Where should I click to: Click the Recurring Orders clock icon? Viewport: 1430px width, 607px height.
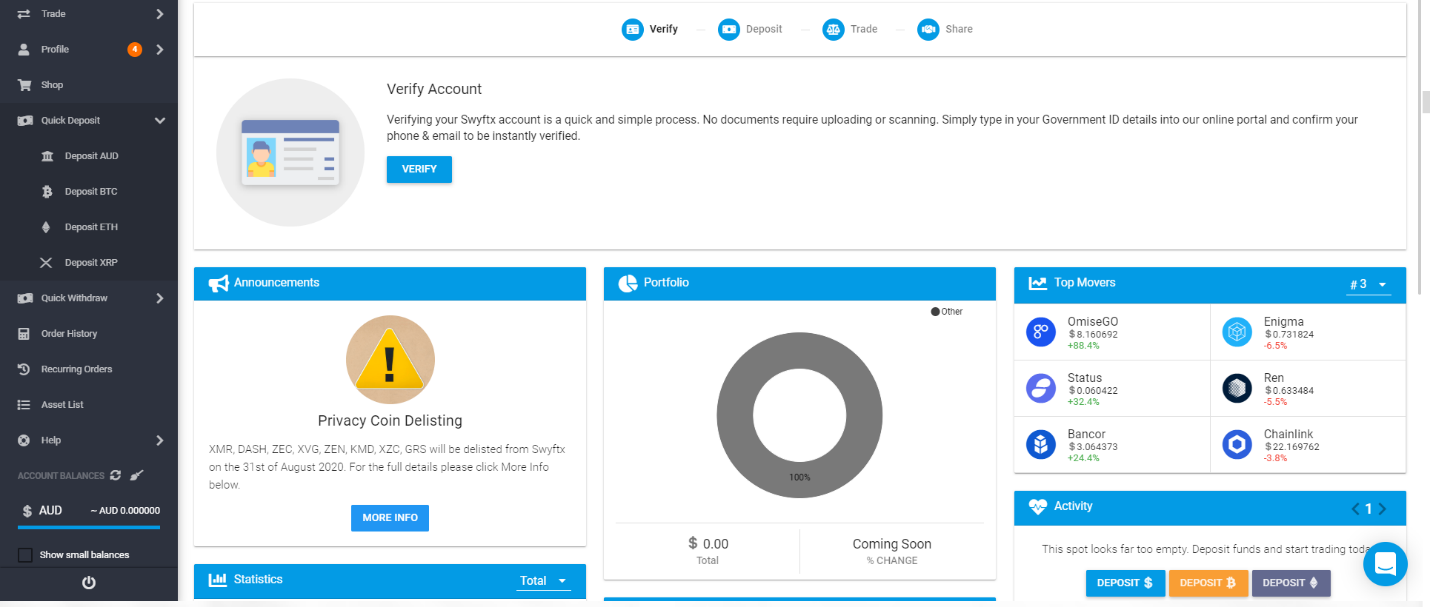[24, 369]
